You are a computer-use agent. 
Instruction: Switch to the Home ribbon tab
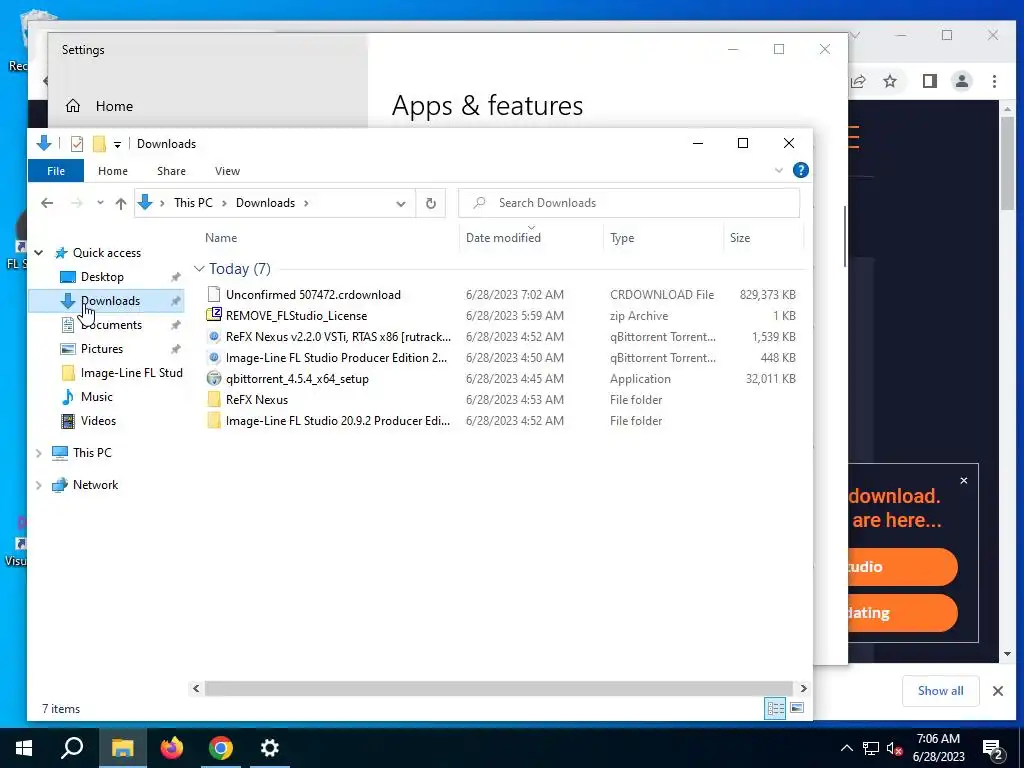113,171
